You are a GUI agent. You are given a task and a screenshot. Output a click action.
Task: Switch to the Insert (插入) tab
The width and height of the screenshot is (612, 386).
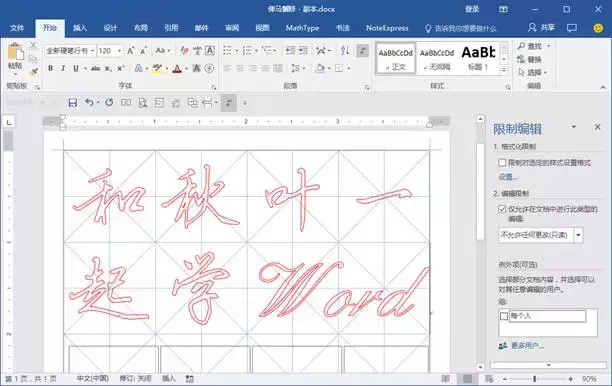tap(80, 28)
